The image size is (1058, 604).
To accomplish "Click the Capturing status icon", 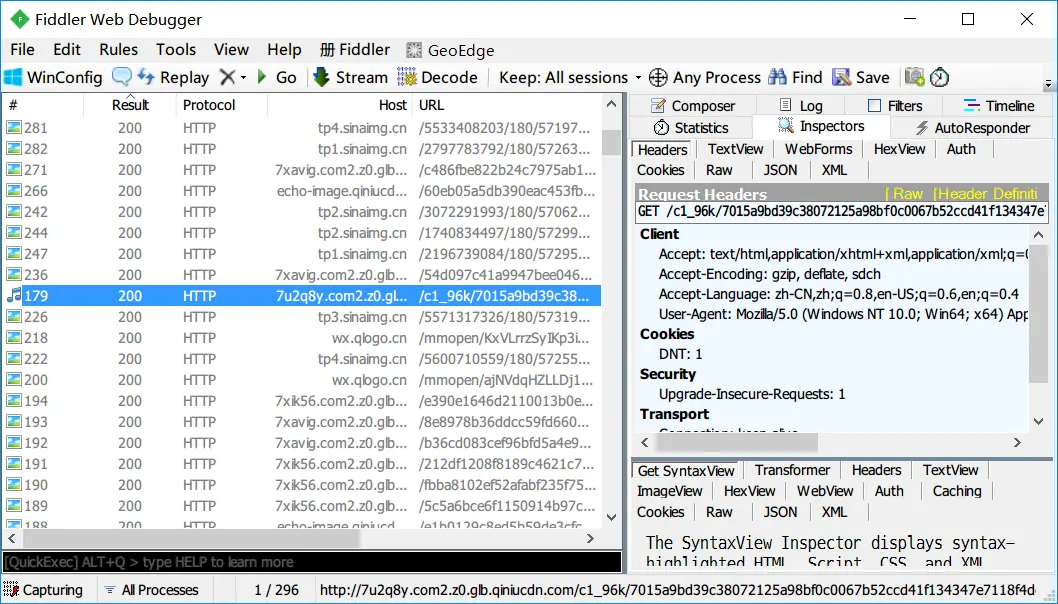I will [11, 590].
